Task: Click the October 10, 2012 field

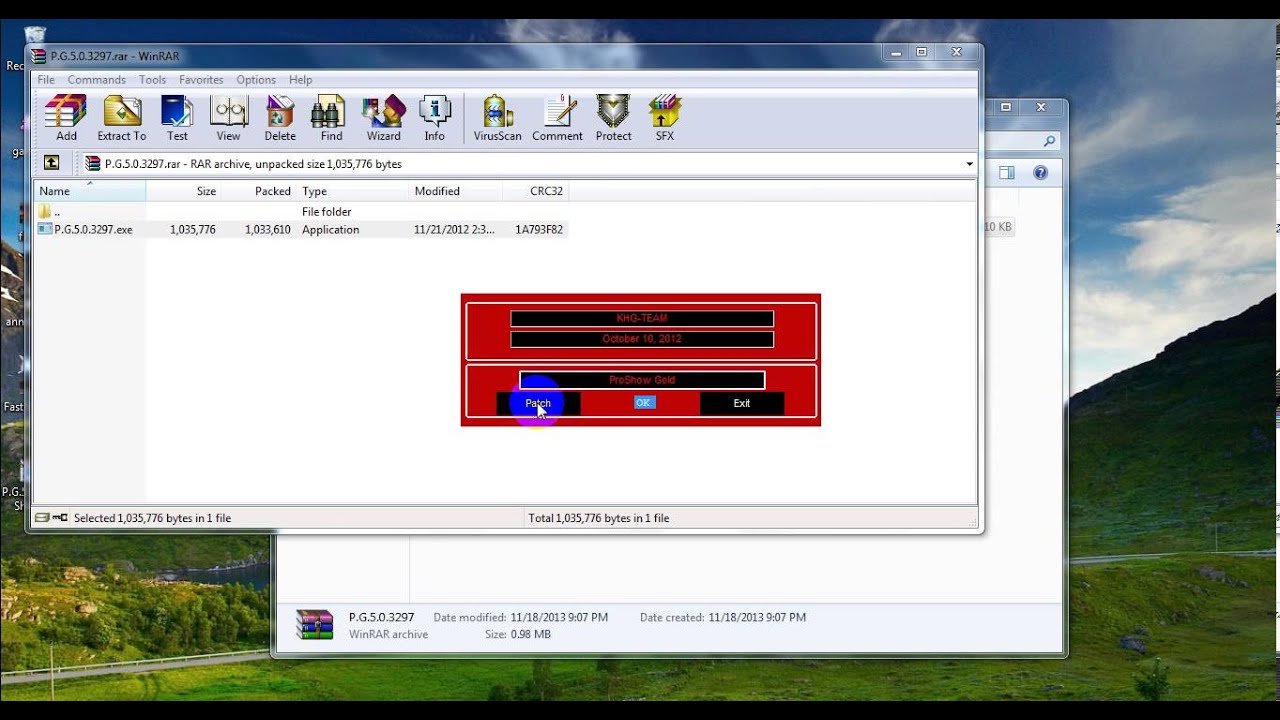Action: click(642, 339)
